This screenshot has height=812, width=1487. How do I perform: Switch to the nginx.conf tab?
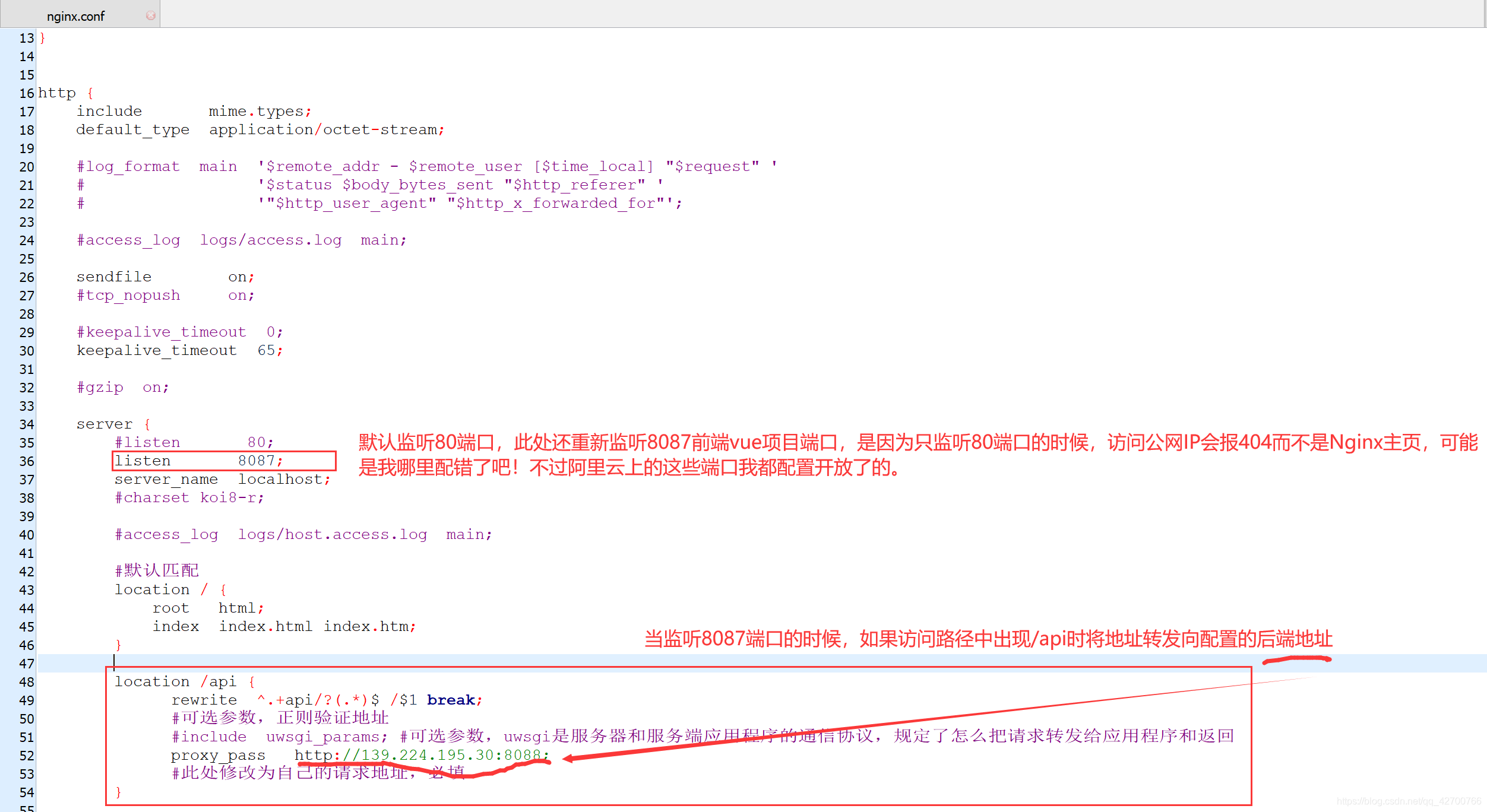click(76, 16)
